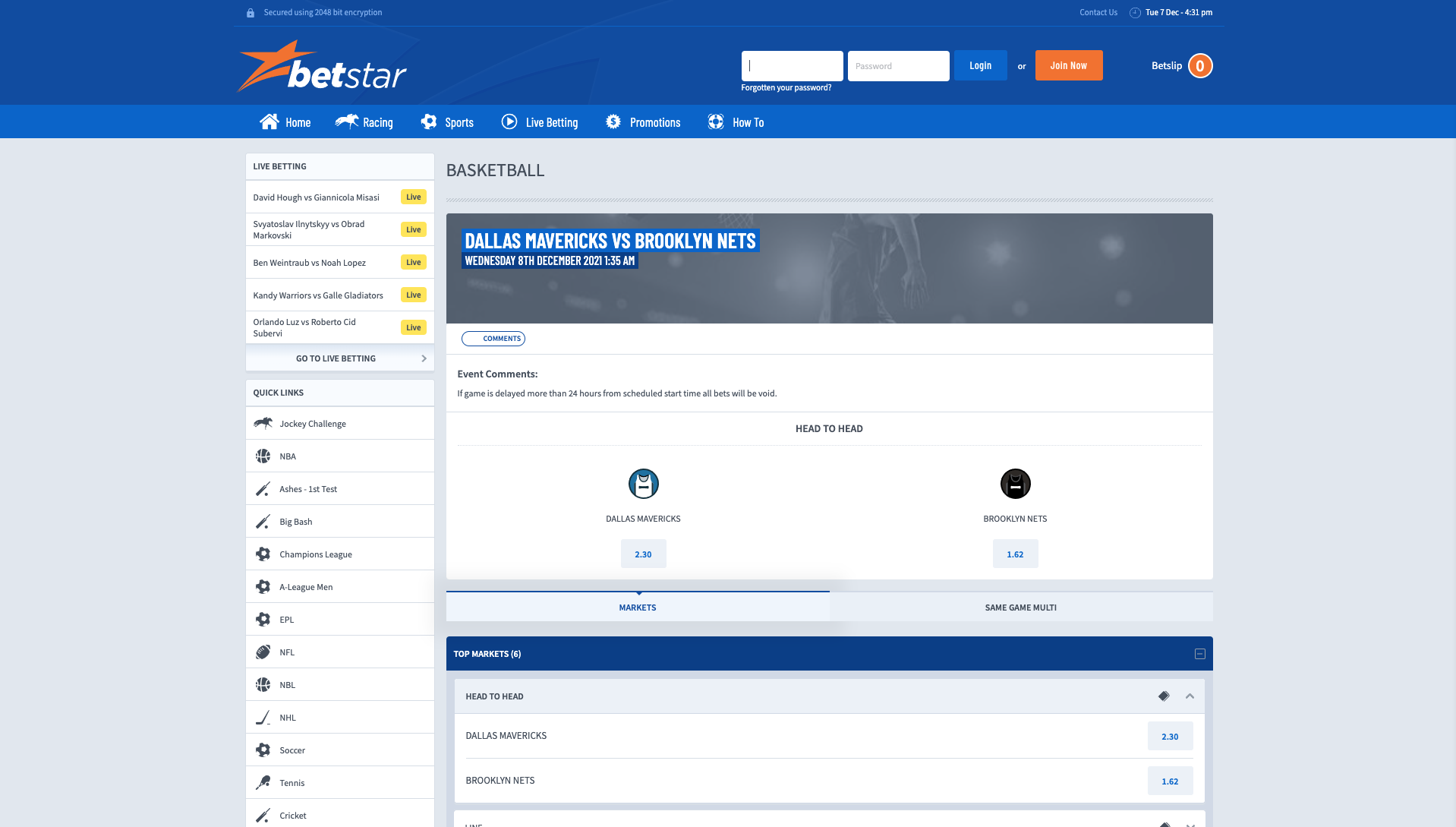Click the NHL hockey stick icon

(x=263, y=717)
